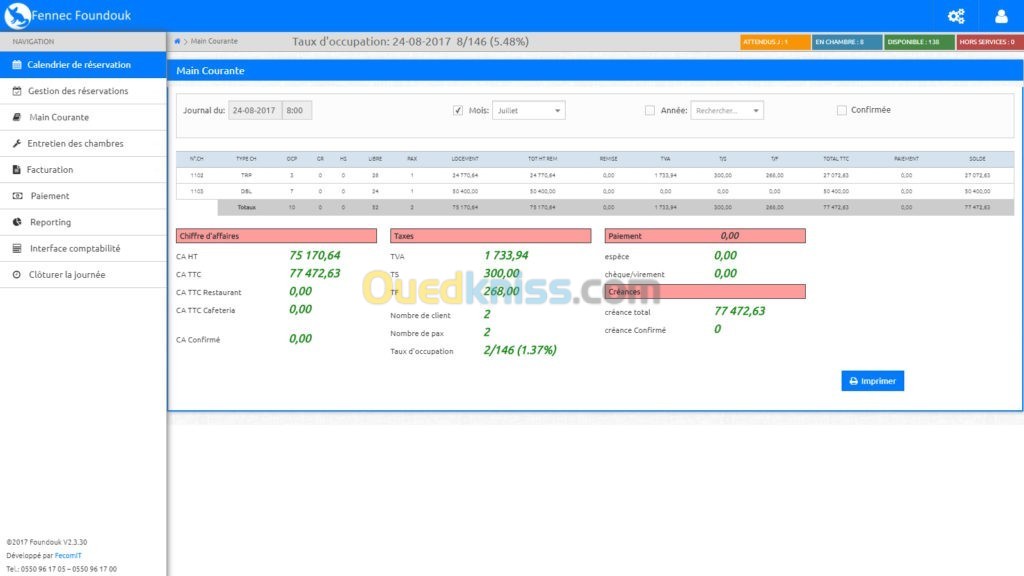Click TVA value 1 733,94
The width and height of the screenshot is (1024, 576).
pyautogui.click(x=506, y=255)
